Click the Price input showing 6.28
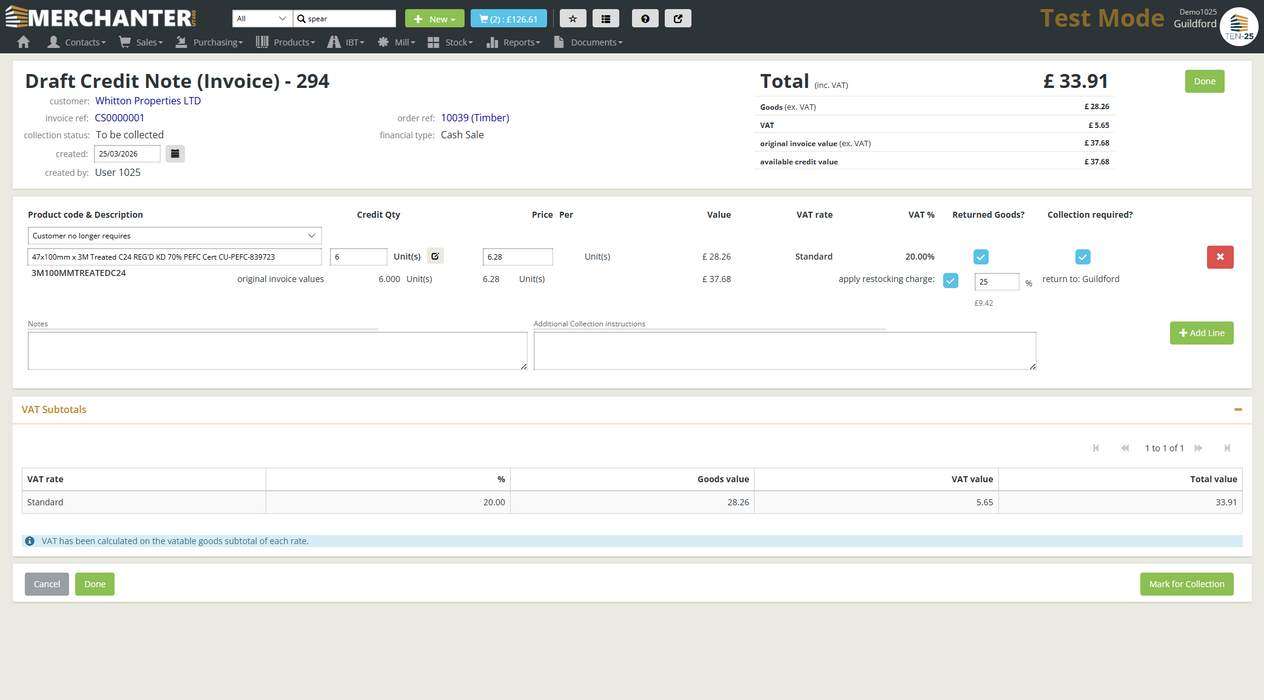 (517, 257)
